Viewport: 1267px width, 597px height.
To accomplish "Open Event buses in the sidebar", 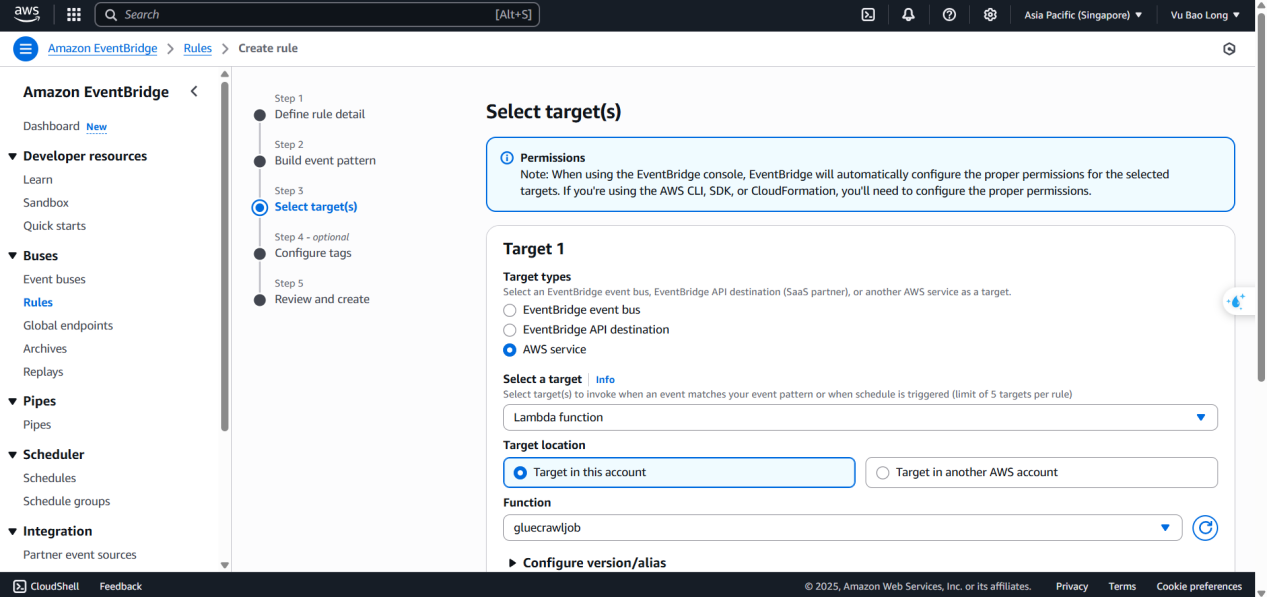I will tap(55, 279).
